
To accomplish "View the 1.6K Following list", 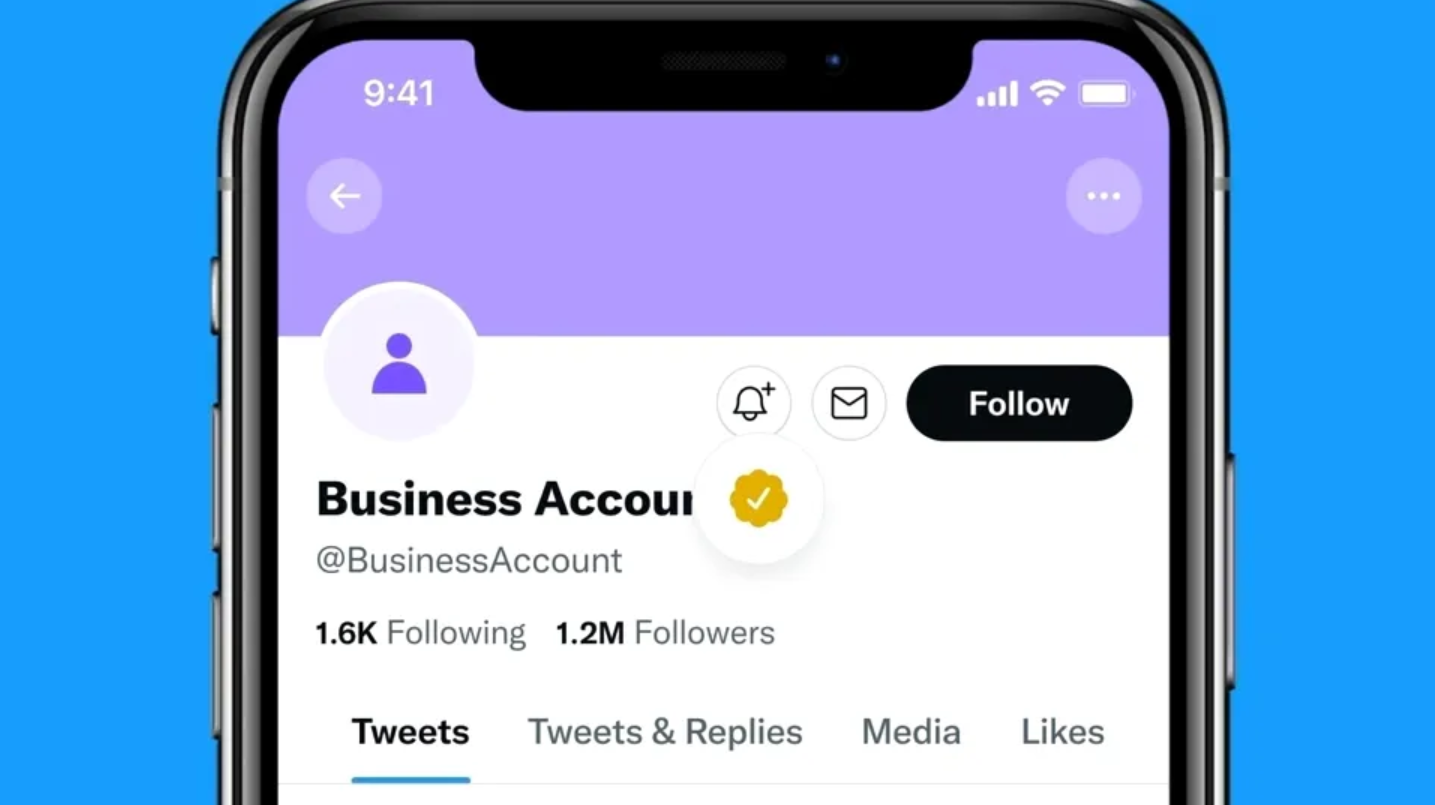I will pos(420,633).
